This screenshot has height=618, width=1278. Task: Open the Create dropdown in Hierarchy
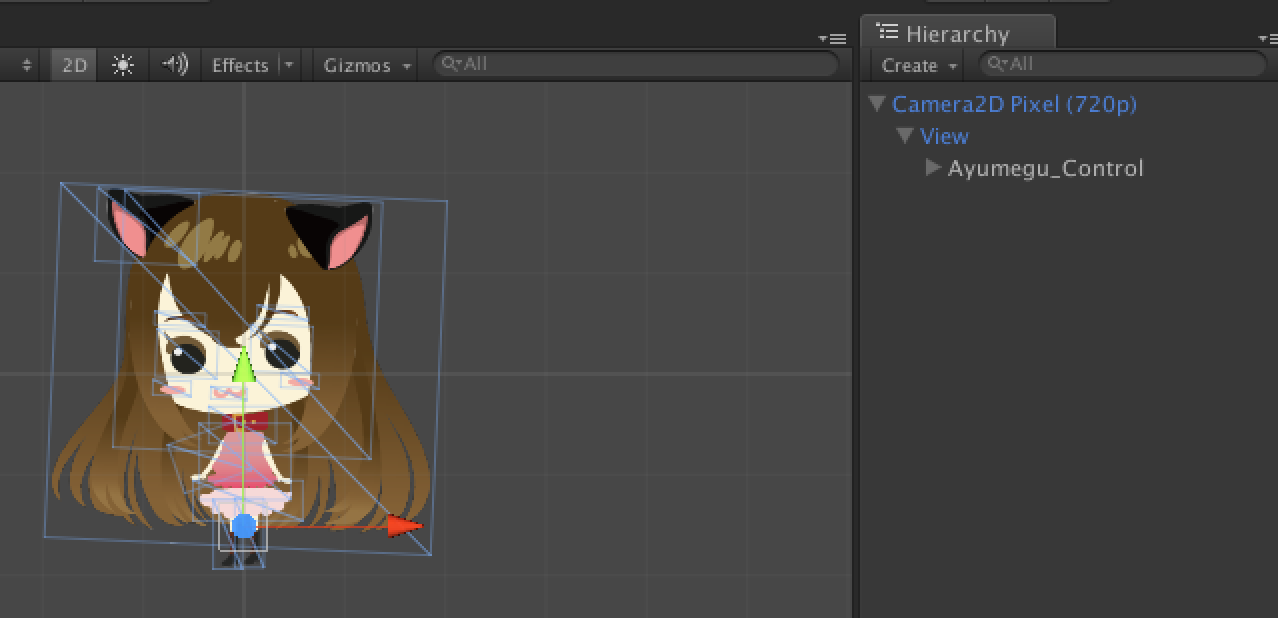pos(919,65)
